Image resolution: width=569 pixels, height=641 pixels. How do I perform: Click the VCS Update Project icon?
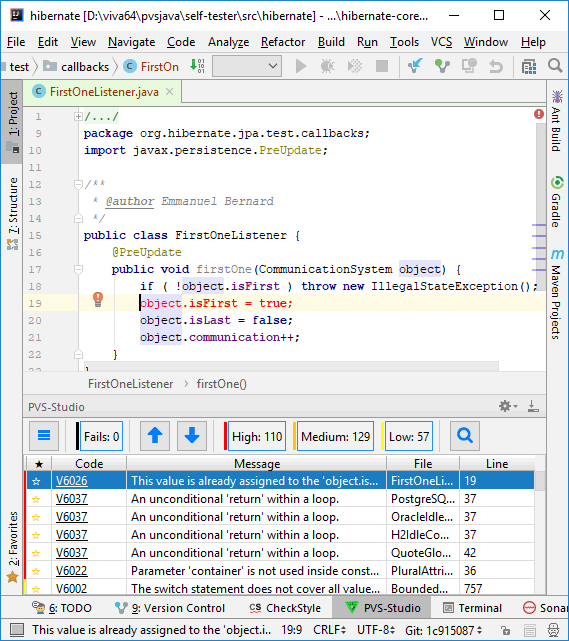pyautogui.click(x=415, y=66)
